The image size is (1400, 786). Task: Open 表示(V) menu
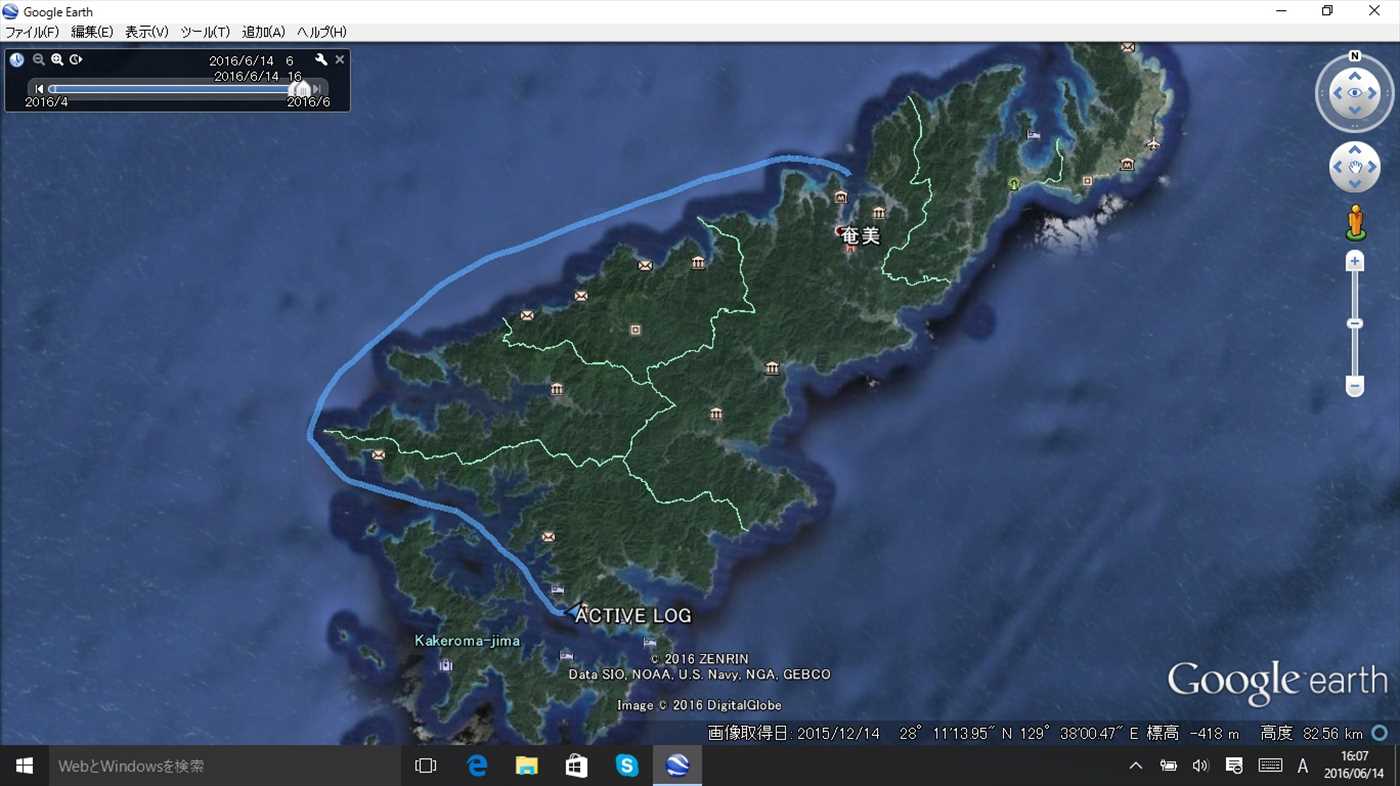(147, 32)
